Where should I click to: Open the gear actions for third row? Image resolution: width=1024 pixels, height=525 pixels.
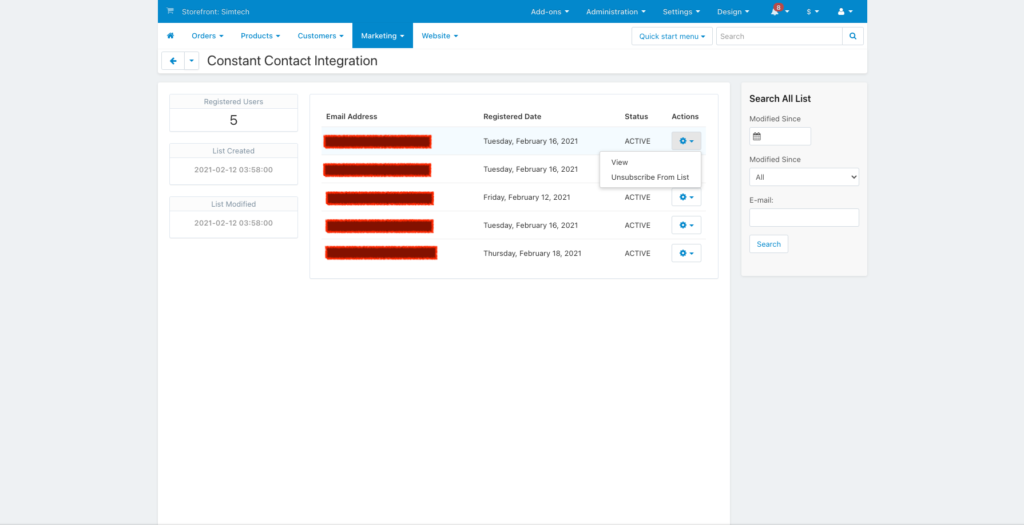(x=686, y=197)
